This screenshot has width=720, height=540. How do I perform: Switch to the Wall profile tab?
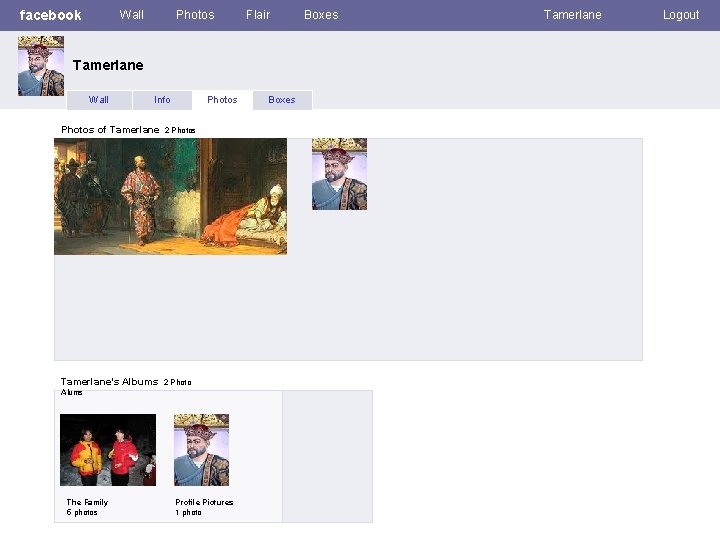99,100
